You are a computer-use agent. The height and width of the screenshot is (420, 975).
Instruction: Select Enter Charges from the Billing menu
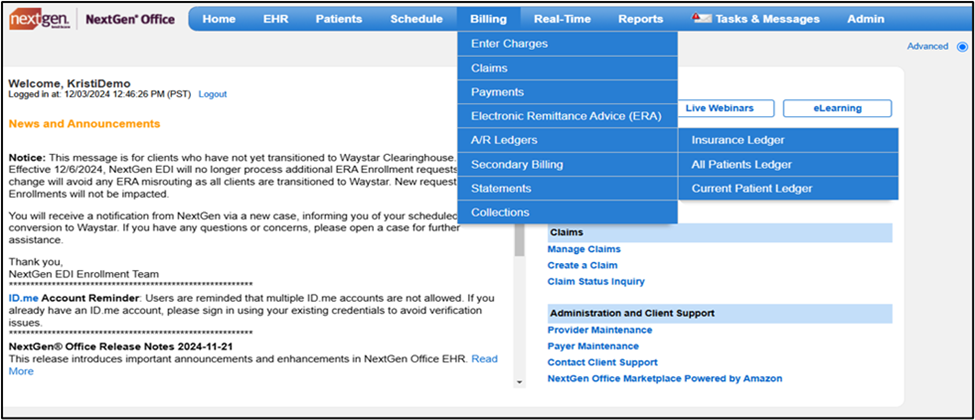pyautogui.click(x=567, y=44)
